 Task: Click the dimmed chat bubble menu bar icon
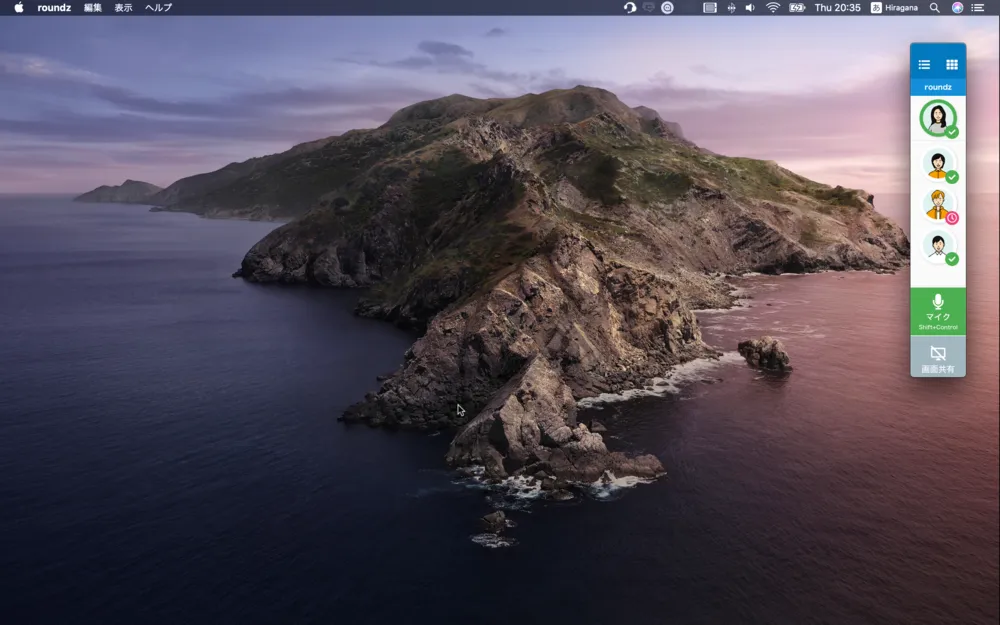click(649, 8)
